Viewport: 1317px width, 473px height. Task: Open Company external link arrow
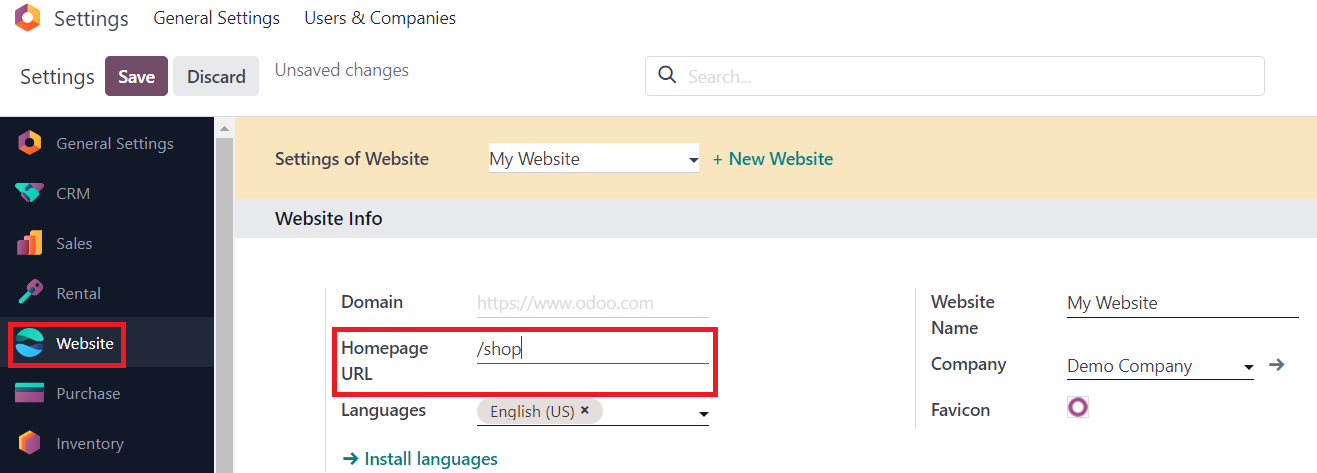click(x=1276, y=365)
